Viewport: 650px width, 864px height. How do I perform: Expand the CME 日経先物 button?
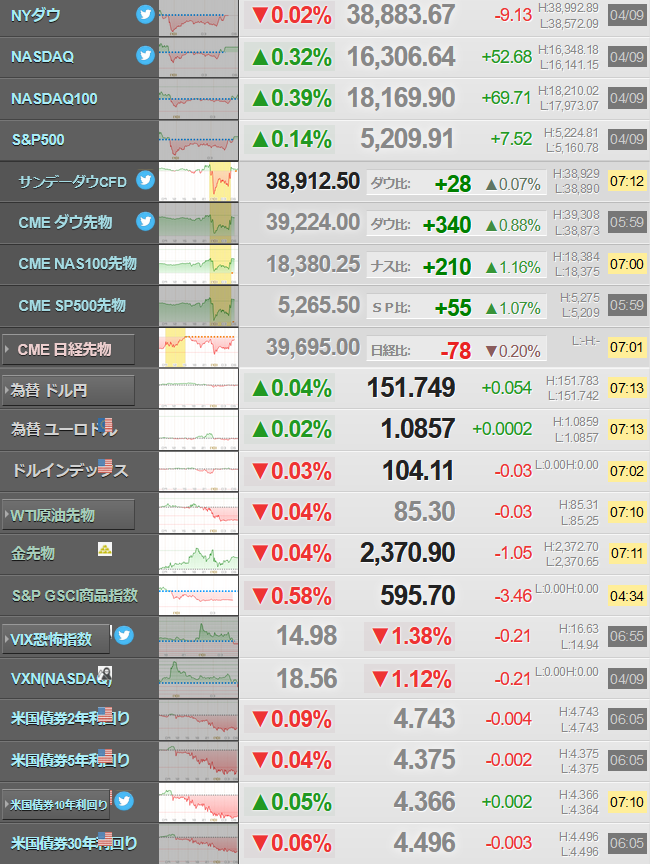coord(68,349)
